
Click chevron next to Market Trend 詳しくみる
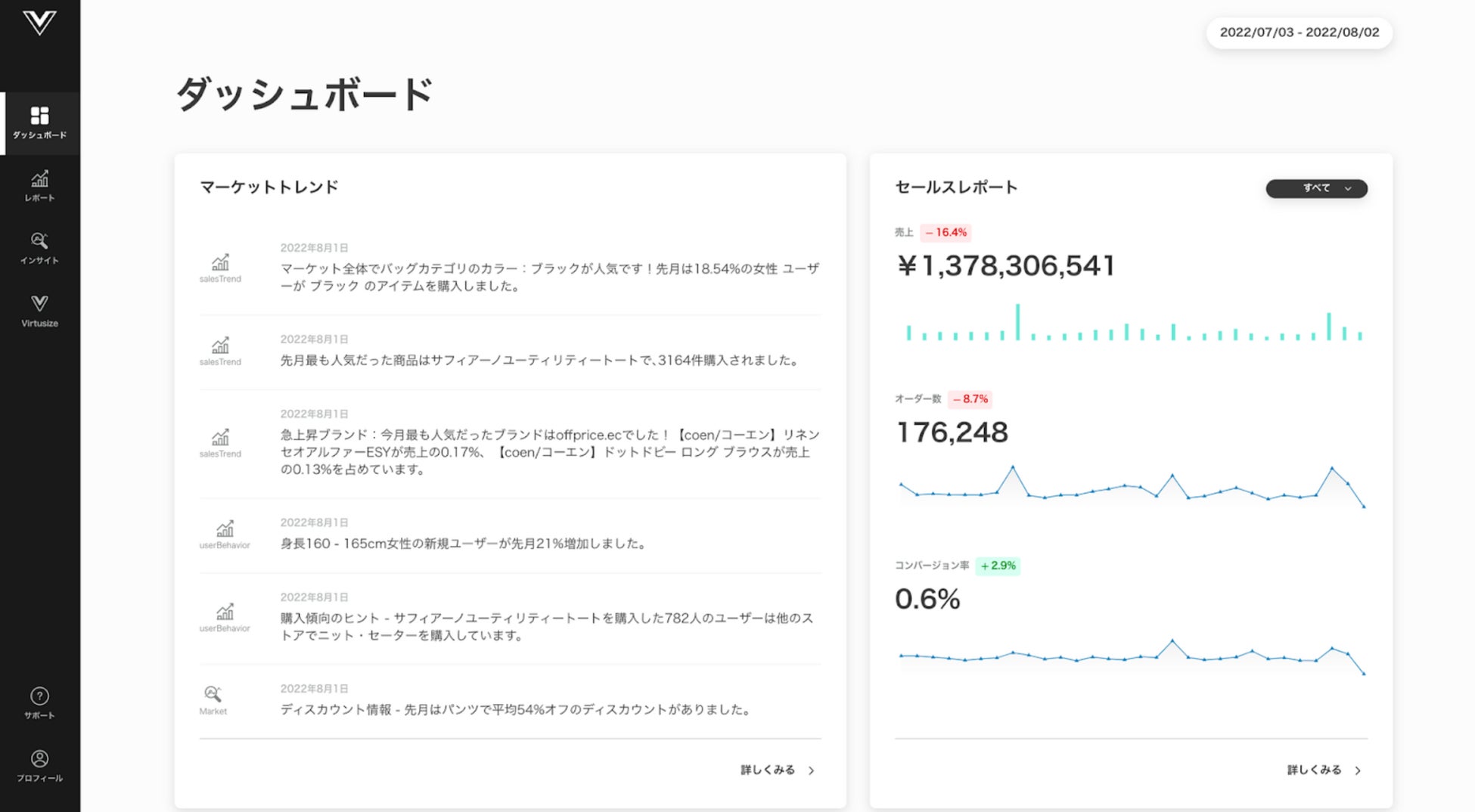click(812, 770)
